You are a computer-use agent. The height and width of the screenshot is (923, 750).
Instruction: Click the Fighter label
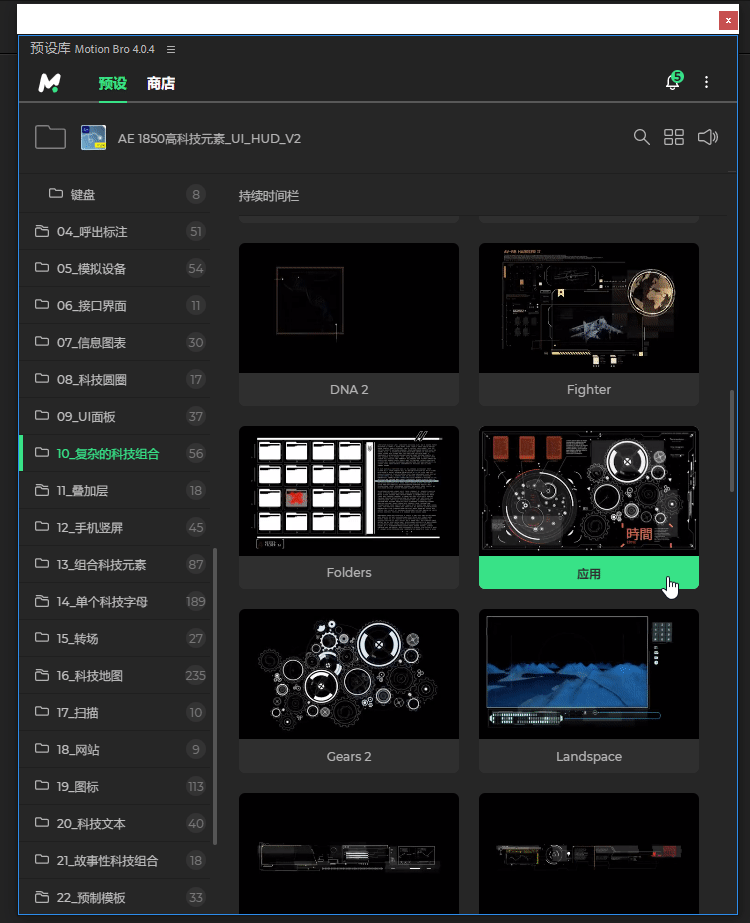[589, 390]
